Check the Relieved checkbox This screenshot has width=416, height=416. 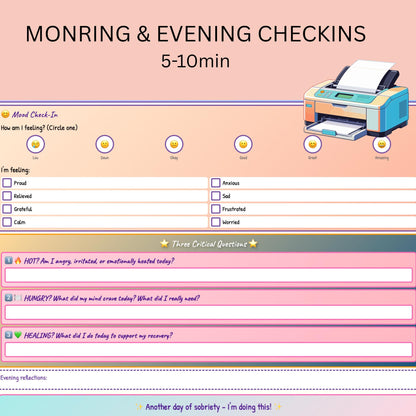click(7, 196)
